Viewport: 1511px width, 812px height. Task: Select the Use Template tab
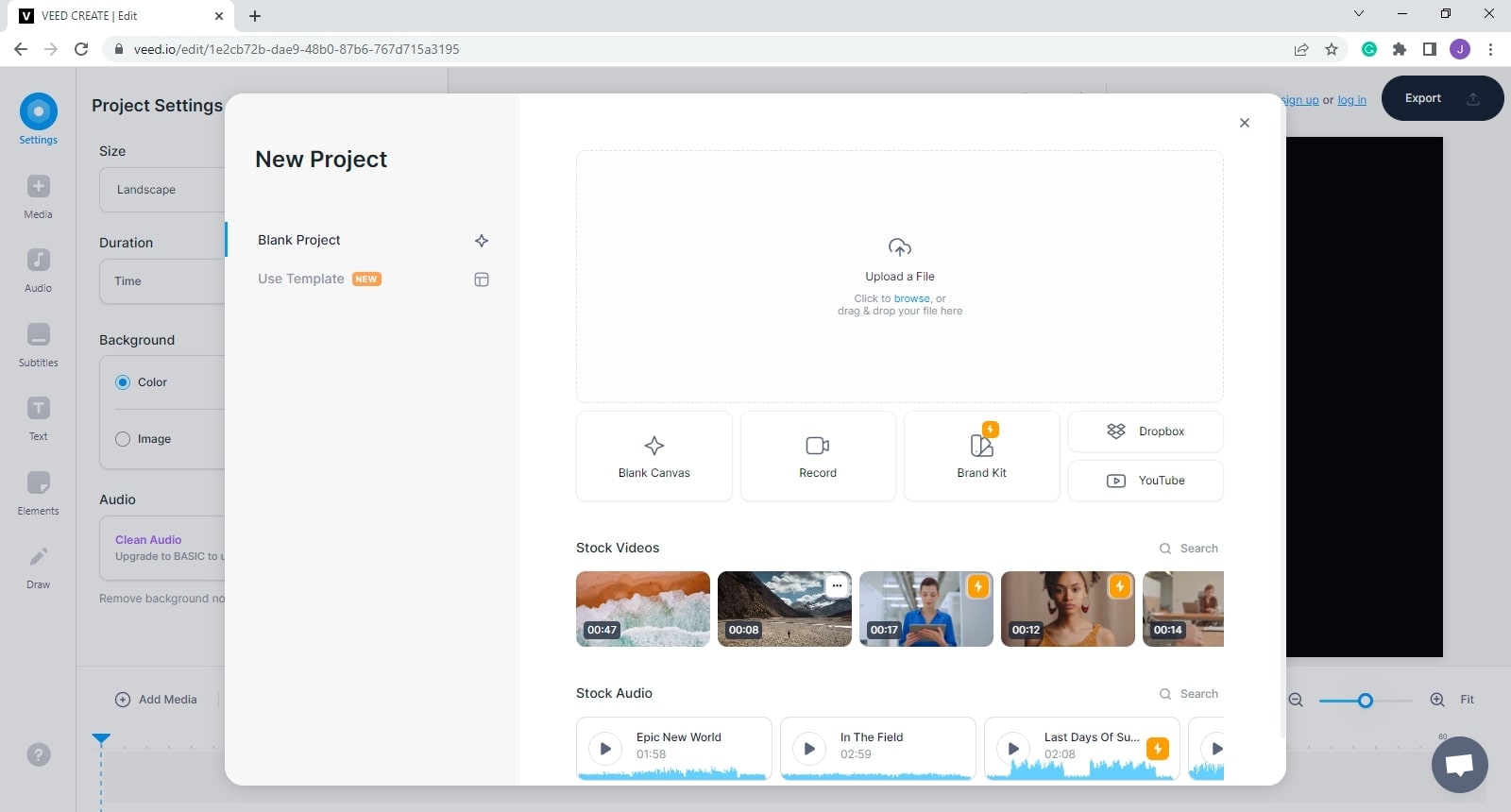click(x=373, y=279)
